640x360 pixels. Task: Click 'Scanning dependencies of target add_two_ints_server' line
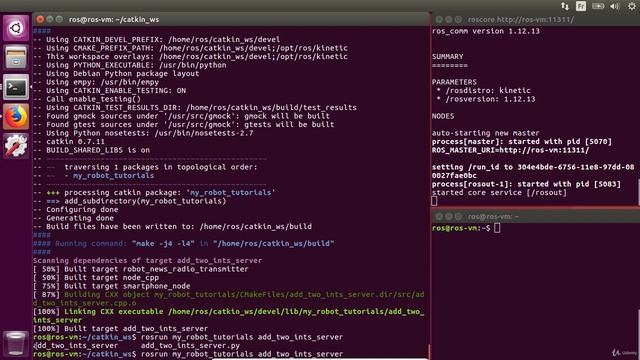[147, 260]
